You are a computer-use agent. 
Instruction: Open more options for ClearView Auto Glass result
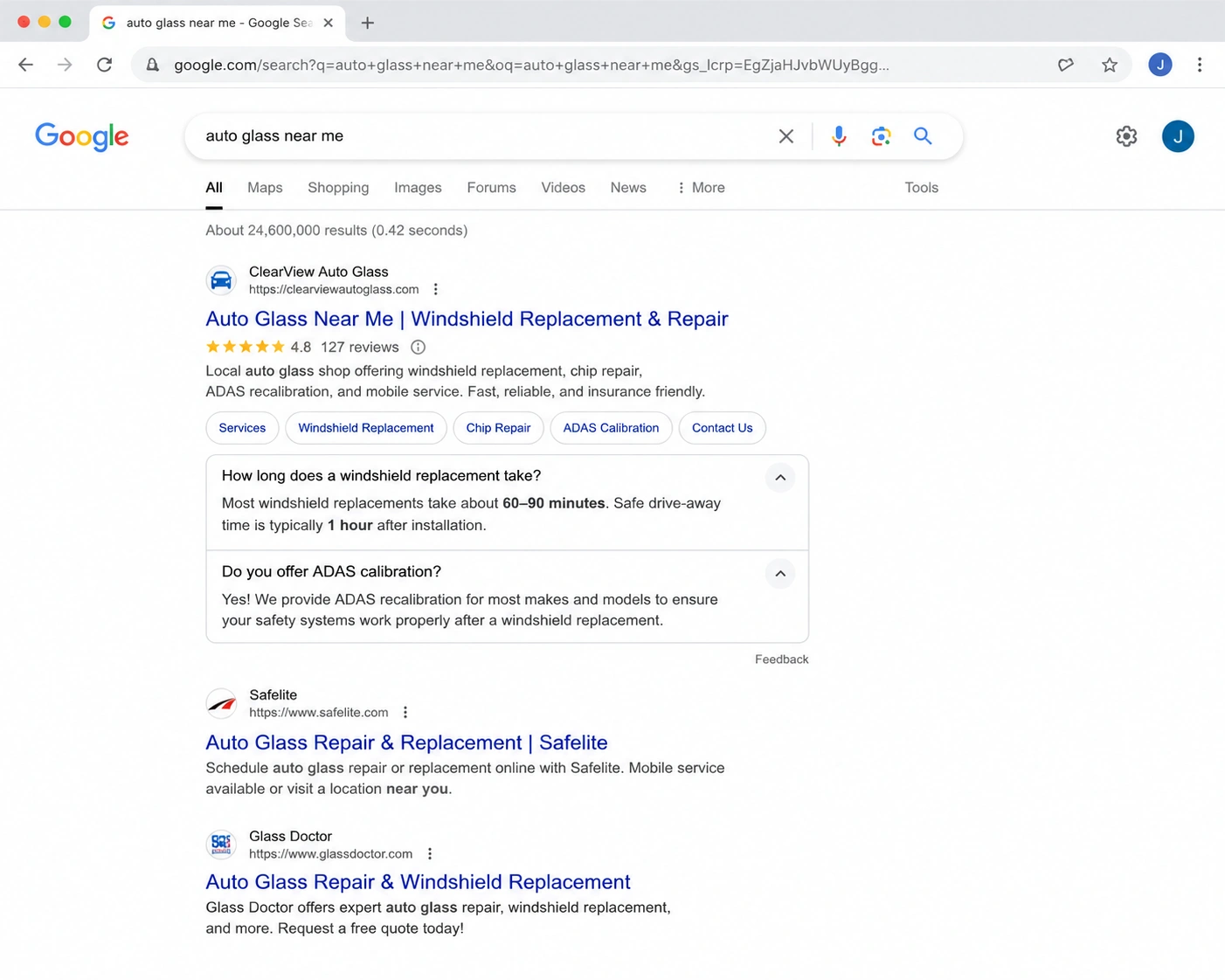tap(435, 289)
